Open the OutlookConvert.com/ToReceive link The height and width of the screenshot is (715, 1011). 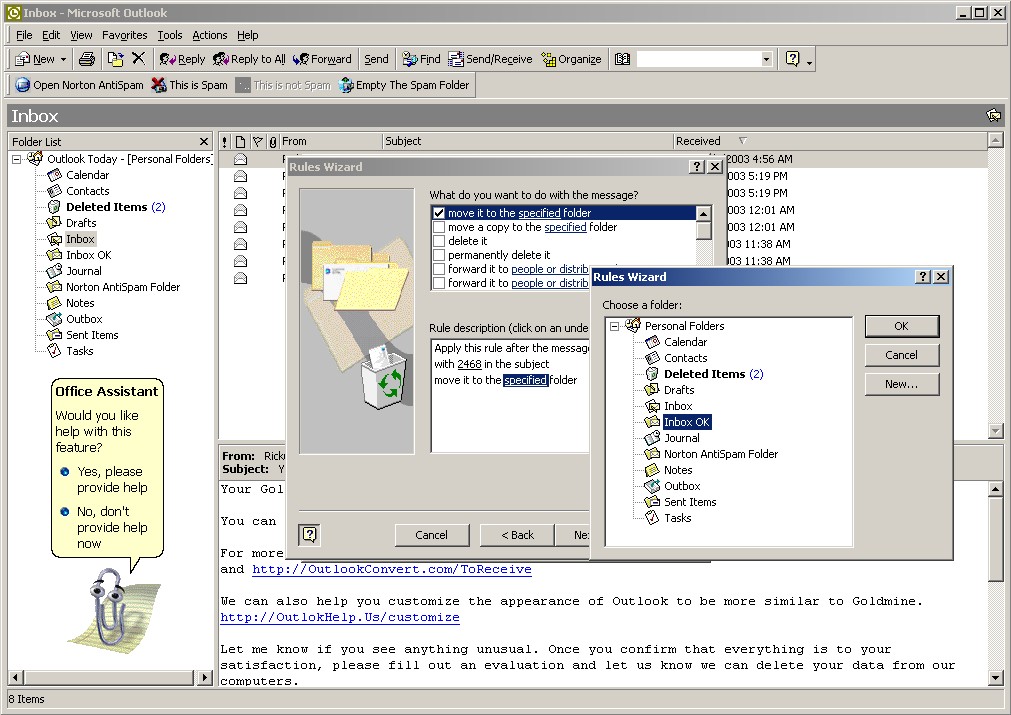click(392, 569)
